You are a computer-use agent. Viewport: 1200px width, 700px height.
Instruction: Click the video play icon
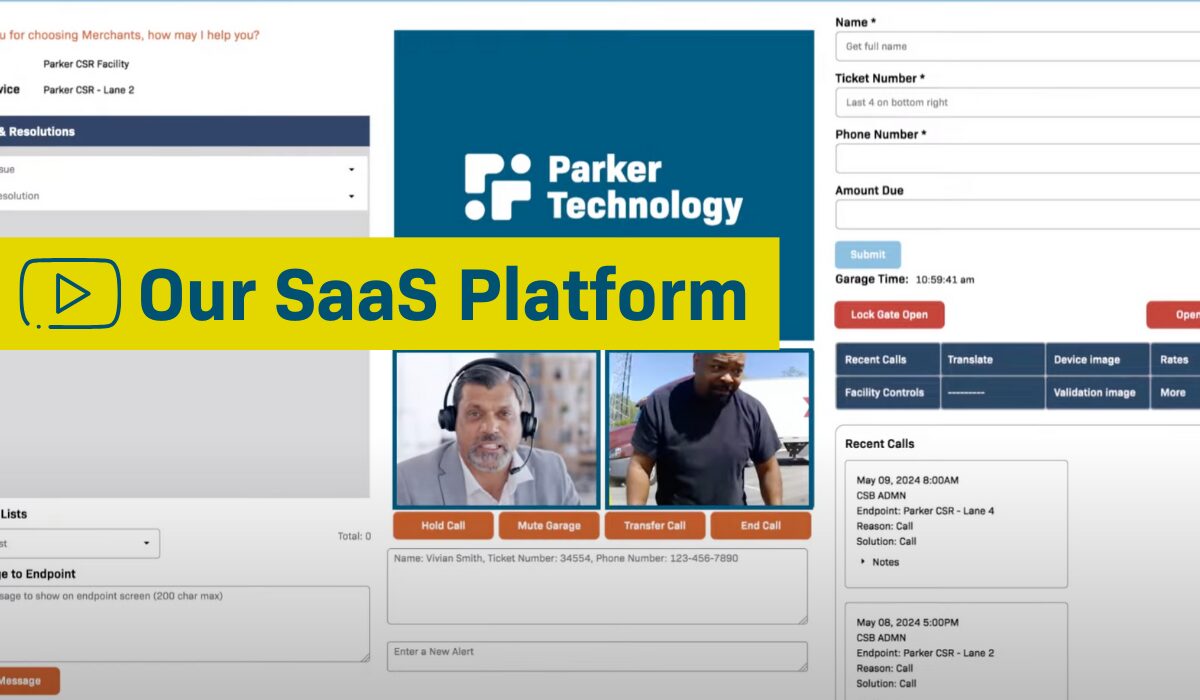tap(70, 294)
